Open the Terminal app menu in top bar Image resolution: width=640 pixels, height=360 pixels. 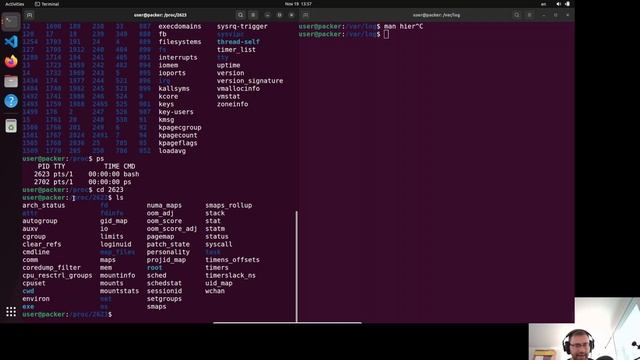point(47,4)
